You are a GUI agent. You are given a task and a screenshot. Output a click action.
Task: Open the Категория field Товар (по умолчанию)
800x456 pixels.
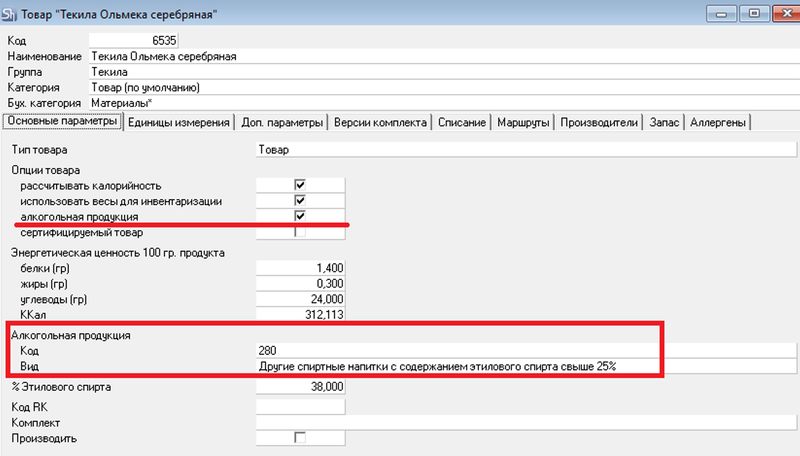click(x=444, y=88)
